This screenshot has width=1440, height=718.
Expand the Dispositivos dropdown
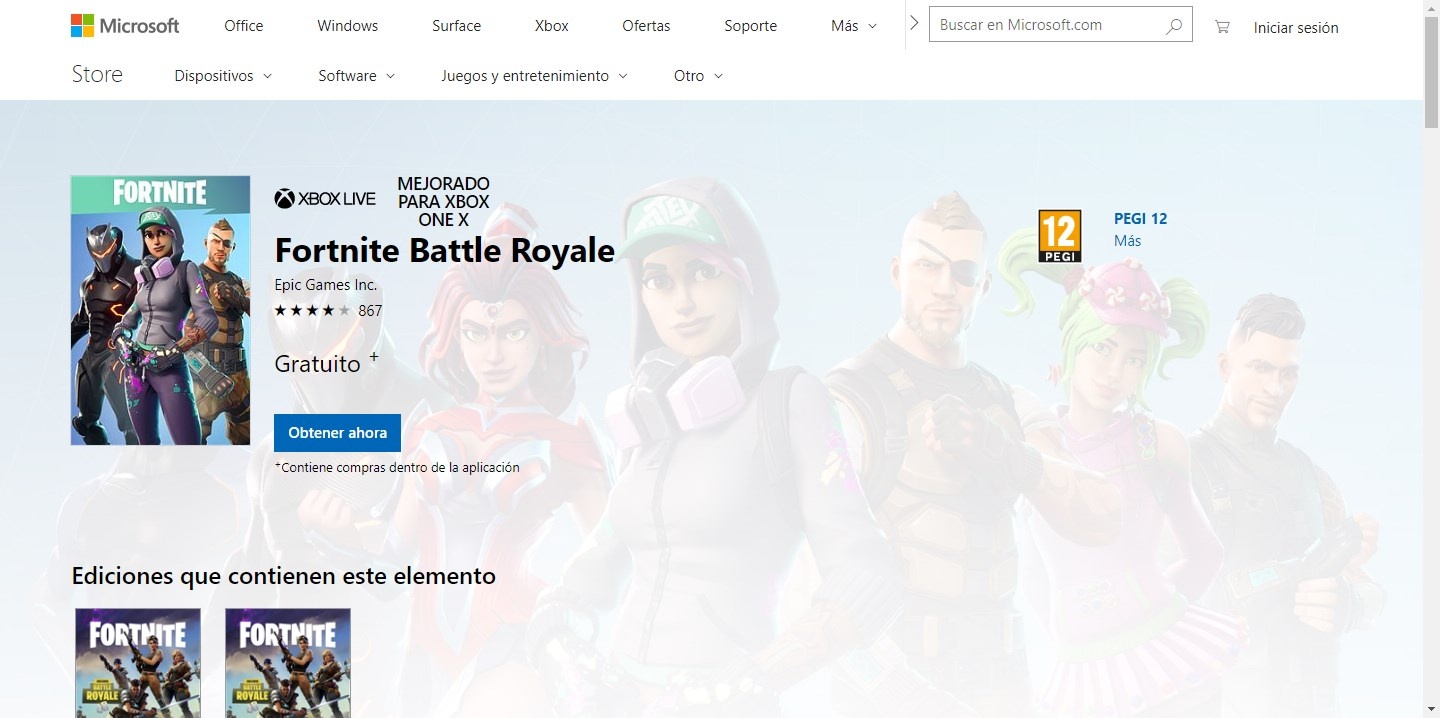223,76
